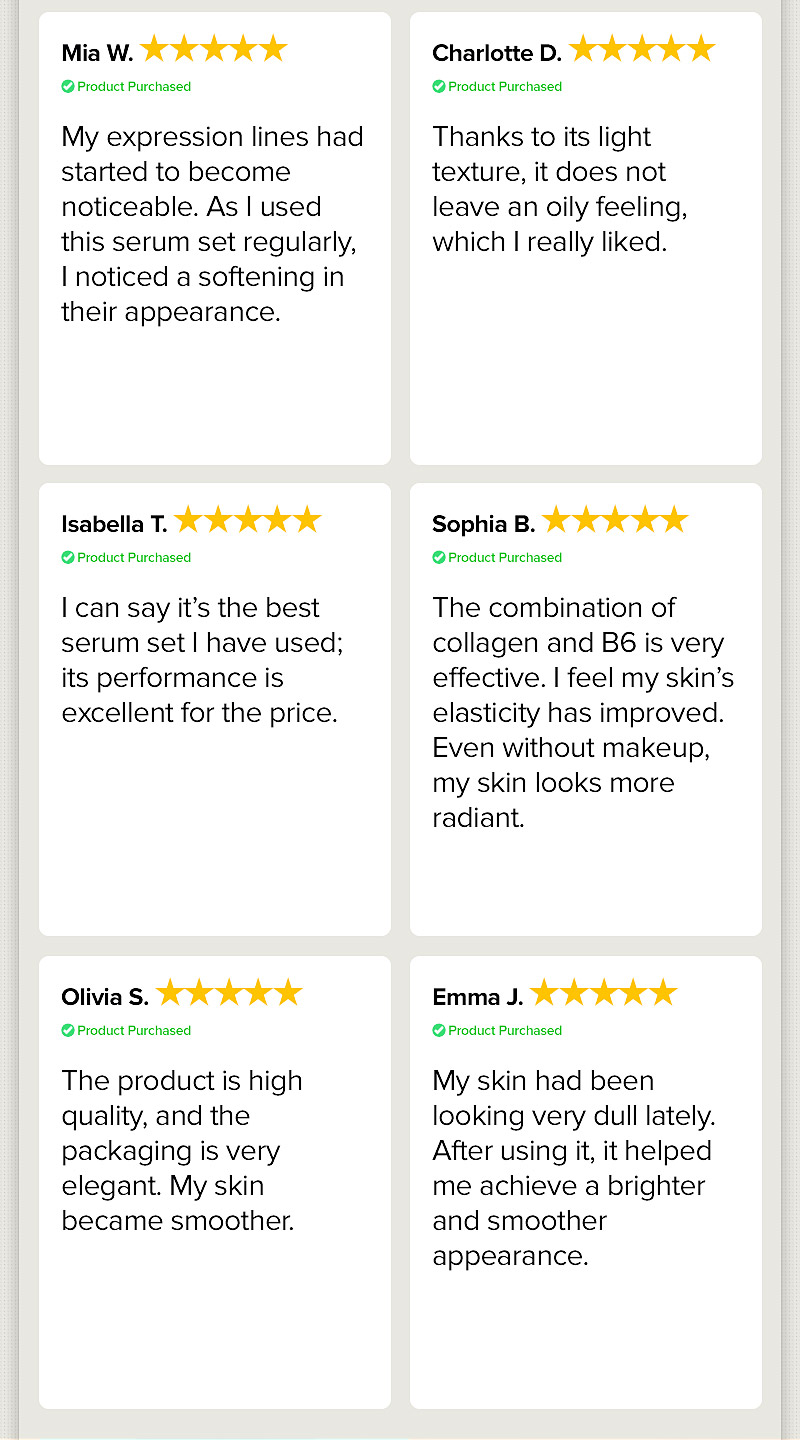Click Emma J.'s star rating
This screenshot has width=800, height=1440.
click(x=603, y=993)
